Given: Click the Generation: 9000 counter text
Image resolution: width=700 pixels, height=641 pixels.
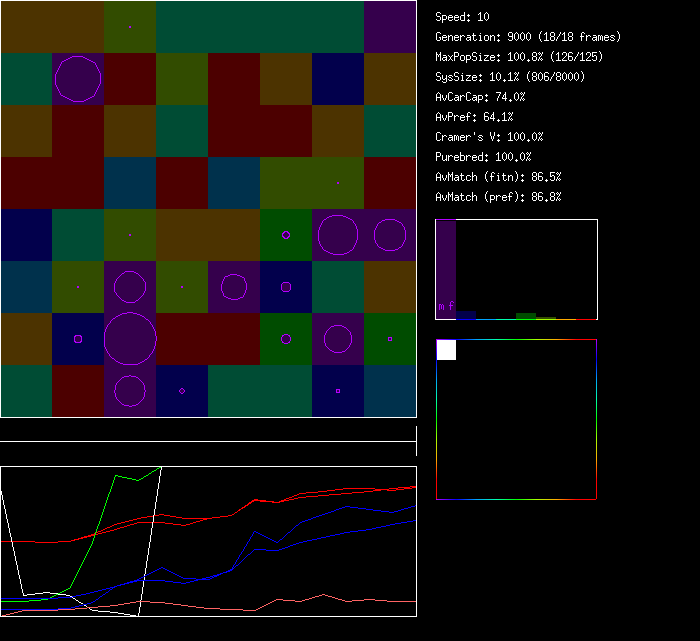Looking at the screenshot, I should coord(527,37).
